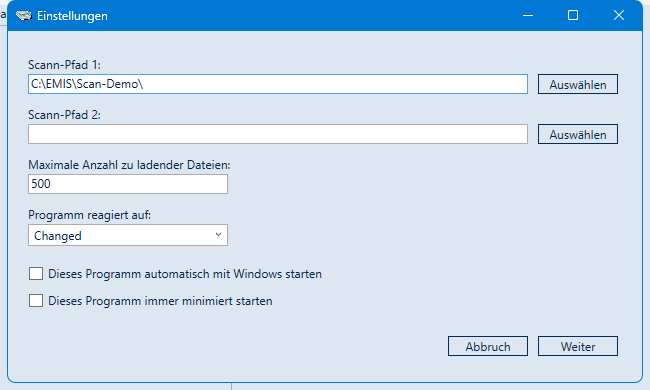The height and width of the screenshot is (390, 650).
Task: Close the Einstellungen dialog
Action: tap(619, 15)
